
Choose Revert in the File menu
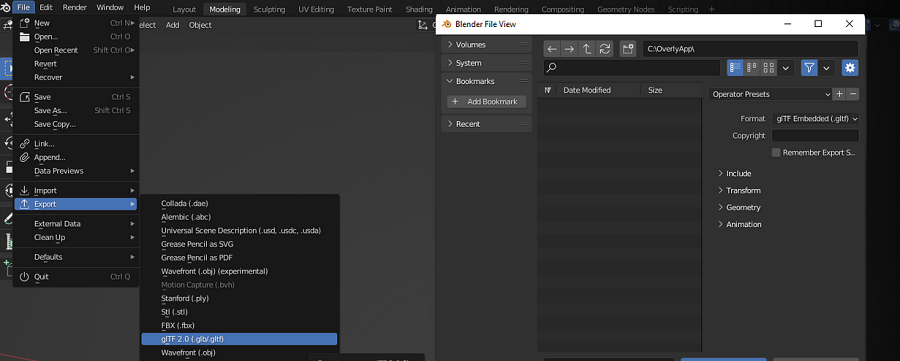(75, 64)
